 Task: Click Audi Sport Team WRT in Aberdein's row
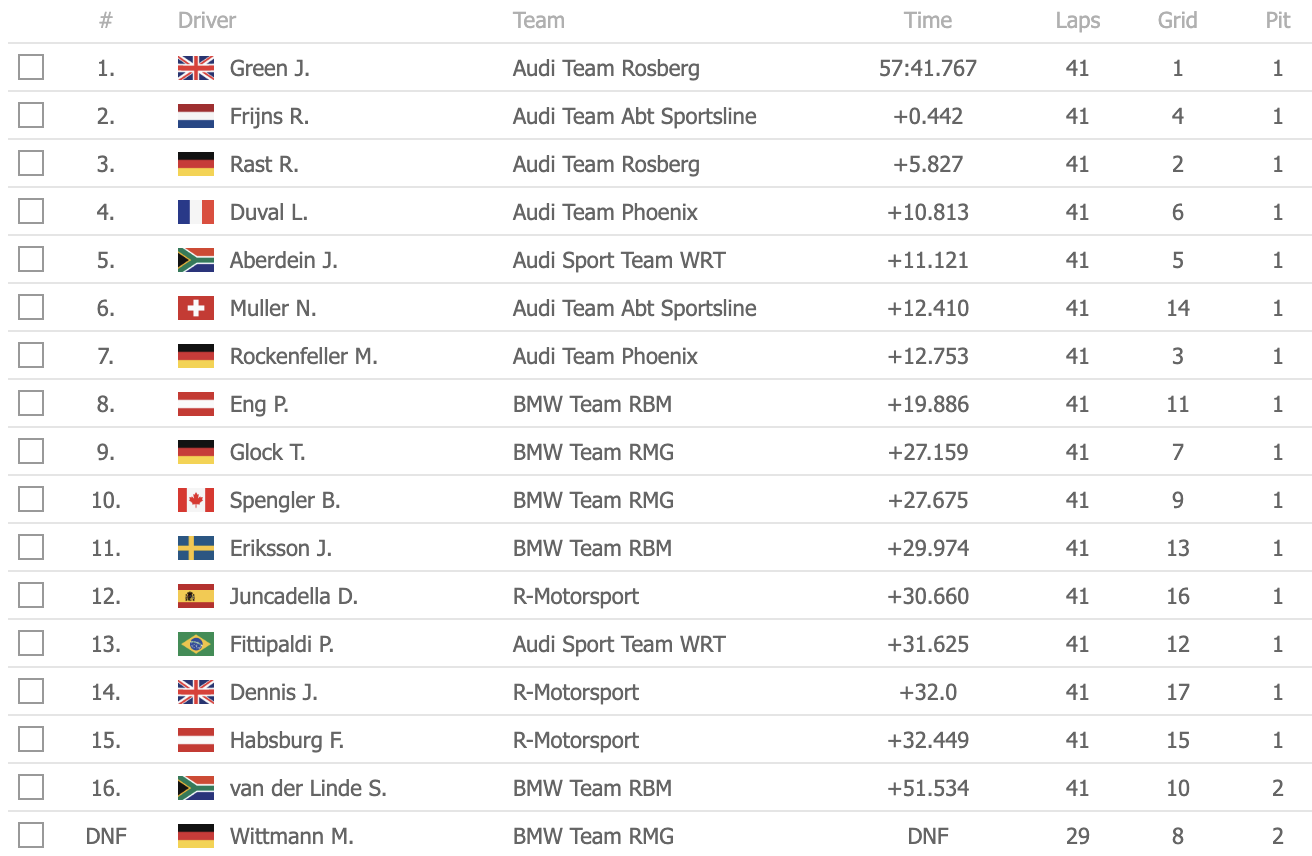point(619,260)
